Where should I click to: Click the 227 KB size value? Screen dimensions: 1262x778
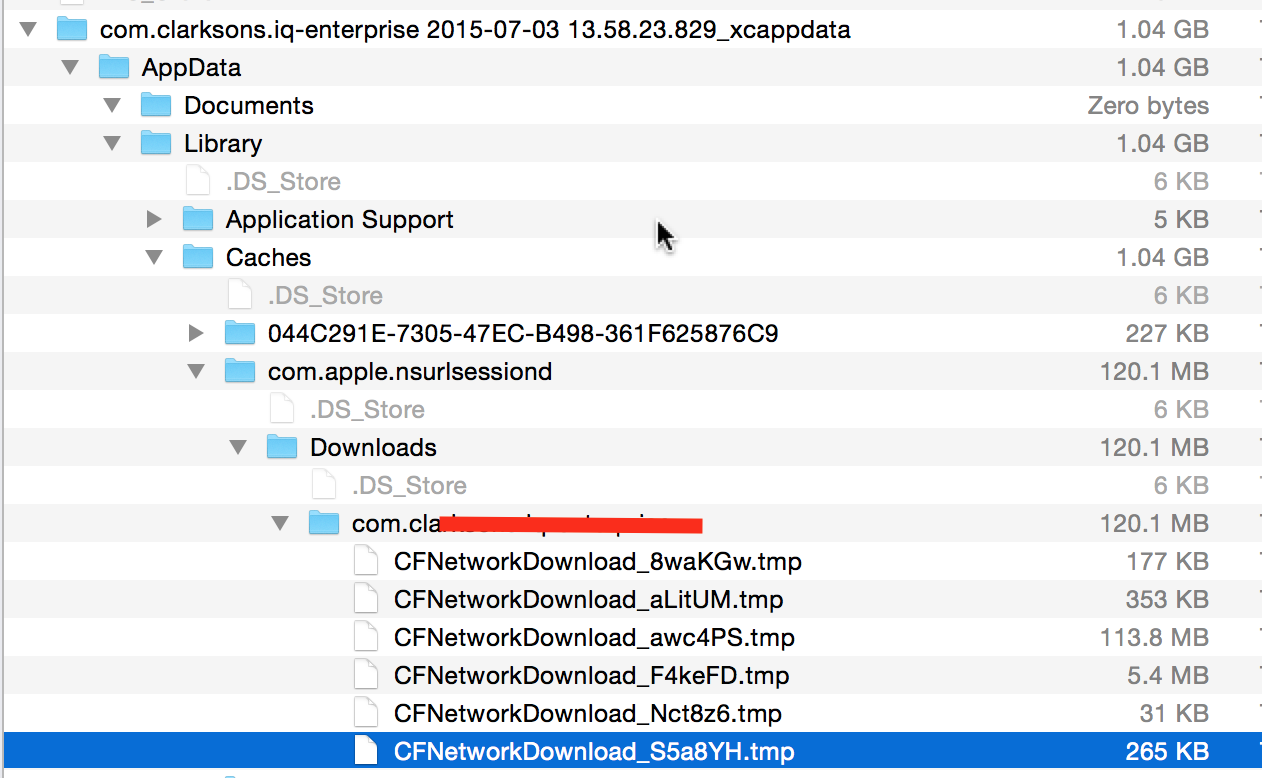1167,334
